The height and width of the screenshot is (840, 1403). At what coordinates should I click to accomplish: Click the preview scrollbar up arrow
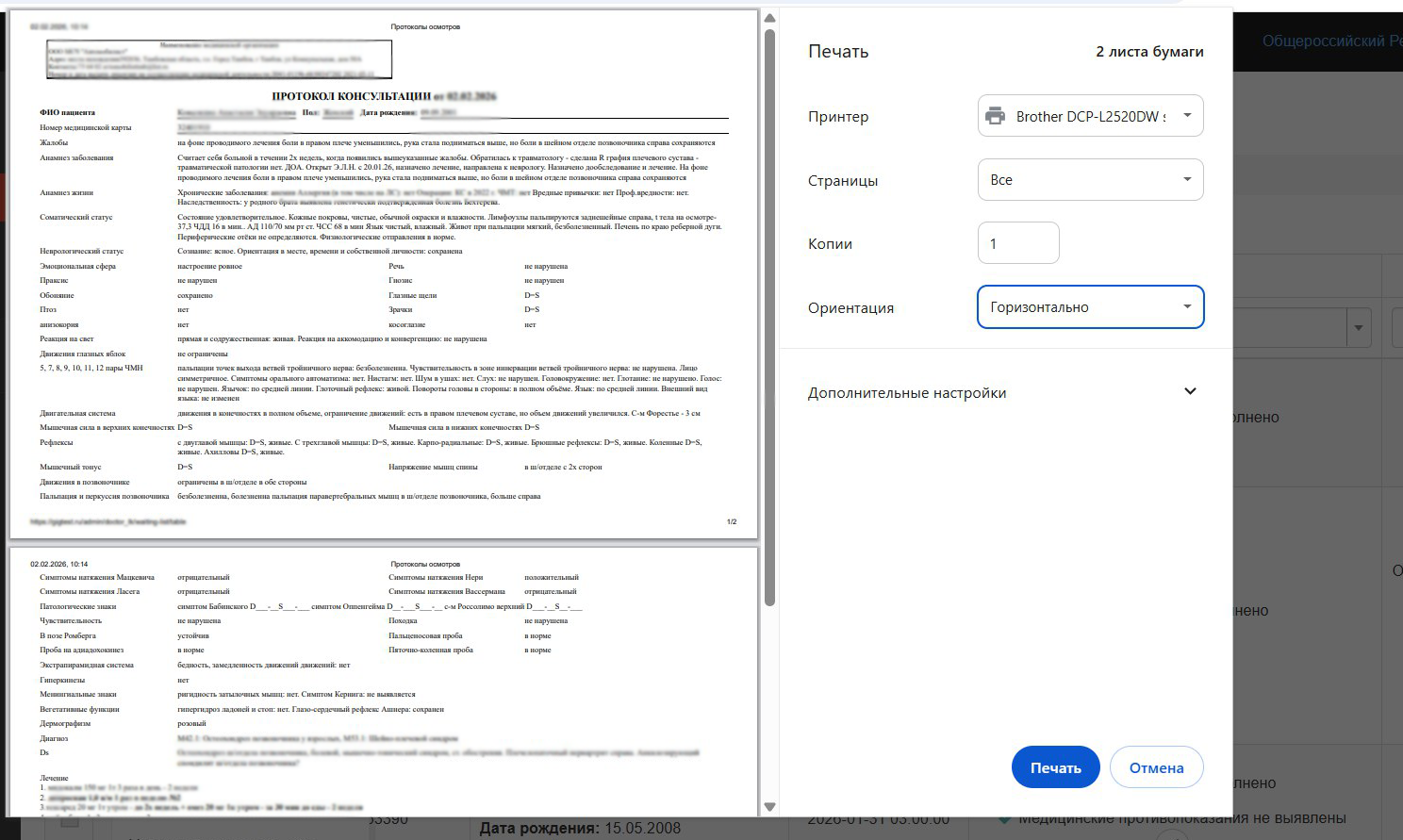pos(769,18)
